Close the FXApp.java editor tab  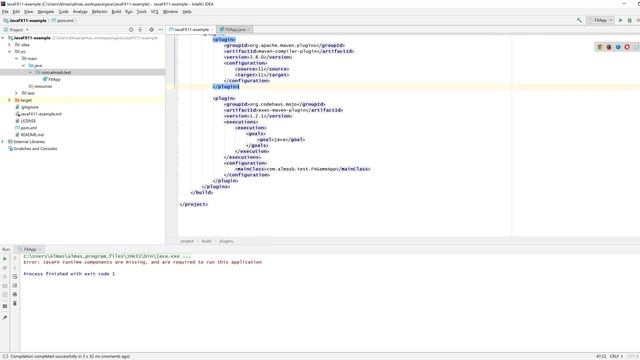point(249,29)
